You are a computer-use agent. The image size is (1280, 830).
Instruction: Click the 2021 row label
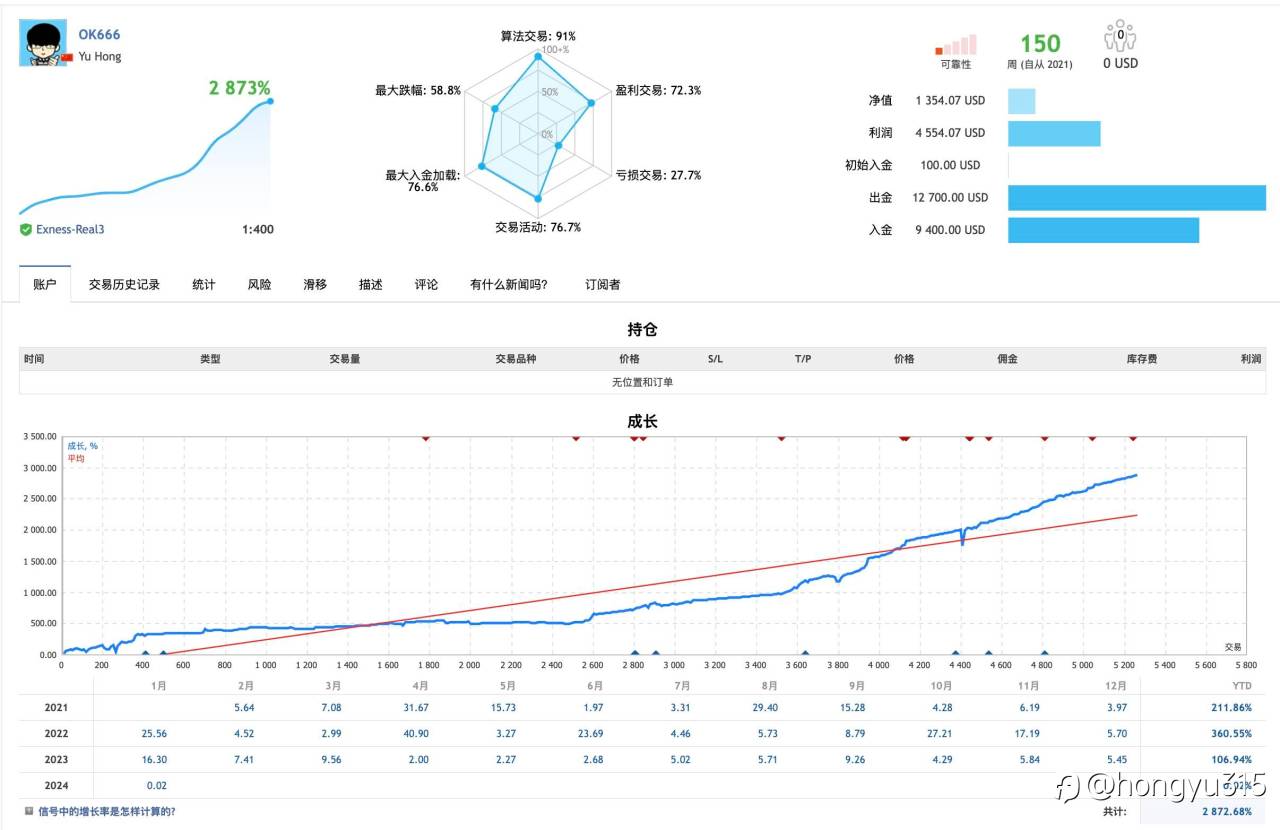[x=56, y=708]
